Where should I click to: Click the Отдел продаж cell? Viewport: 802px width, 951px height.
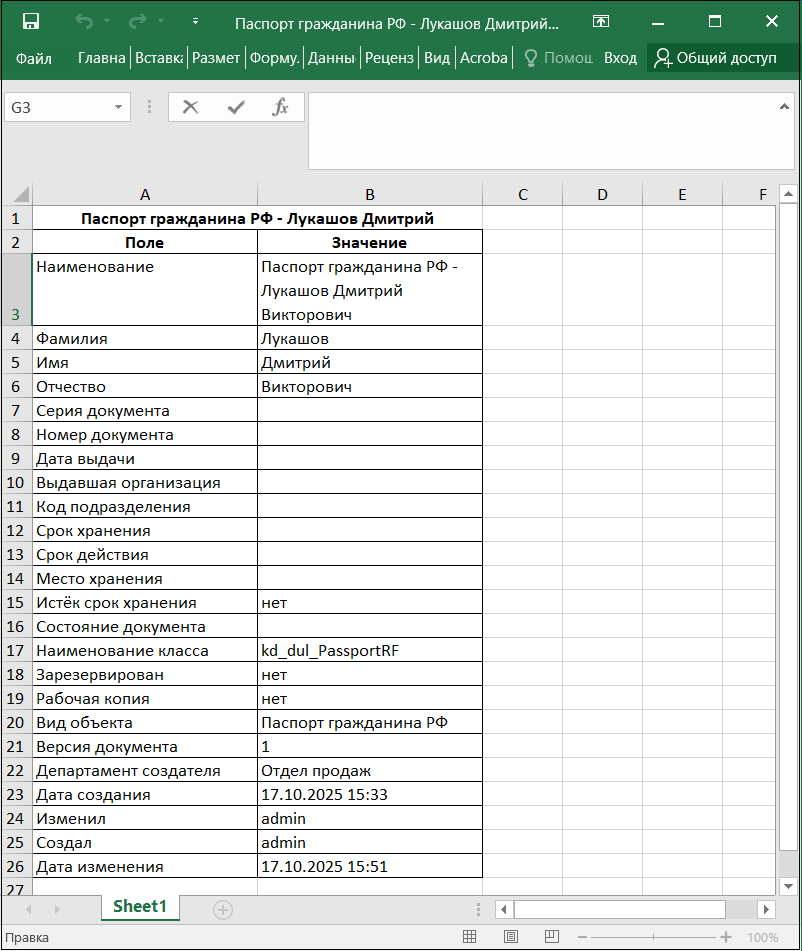370,771
